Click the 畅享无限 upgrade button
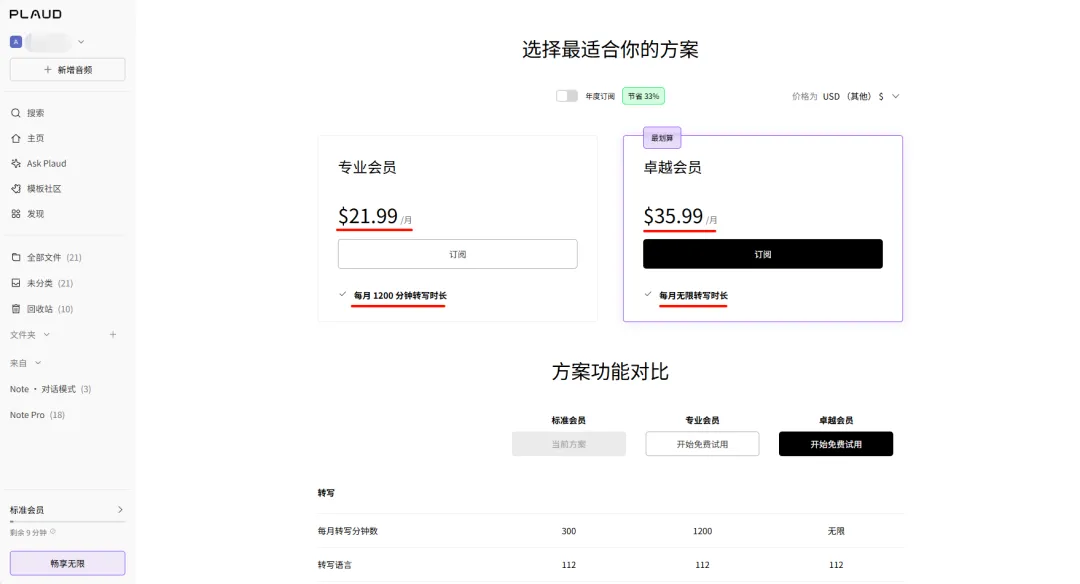The image size is (1080, 584). click(x=68, y=563)
